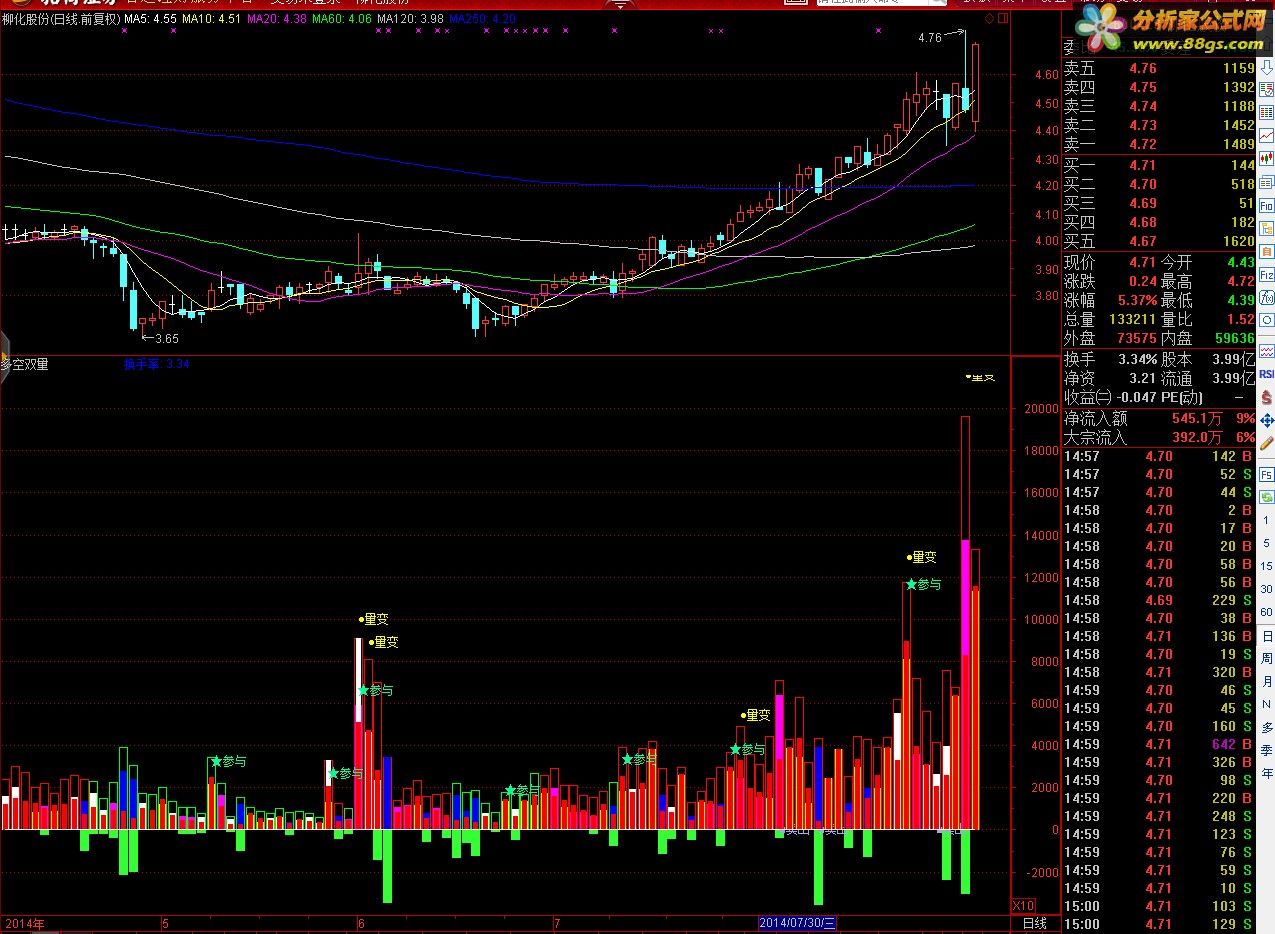
Task: Select the candlestick chart icon
Action: coord(1267,158)
